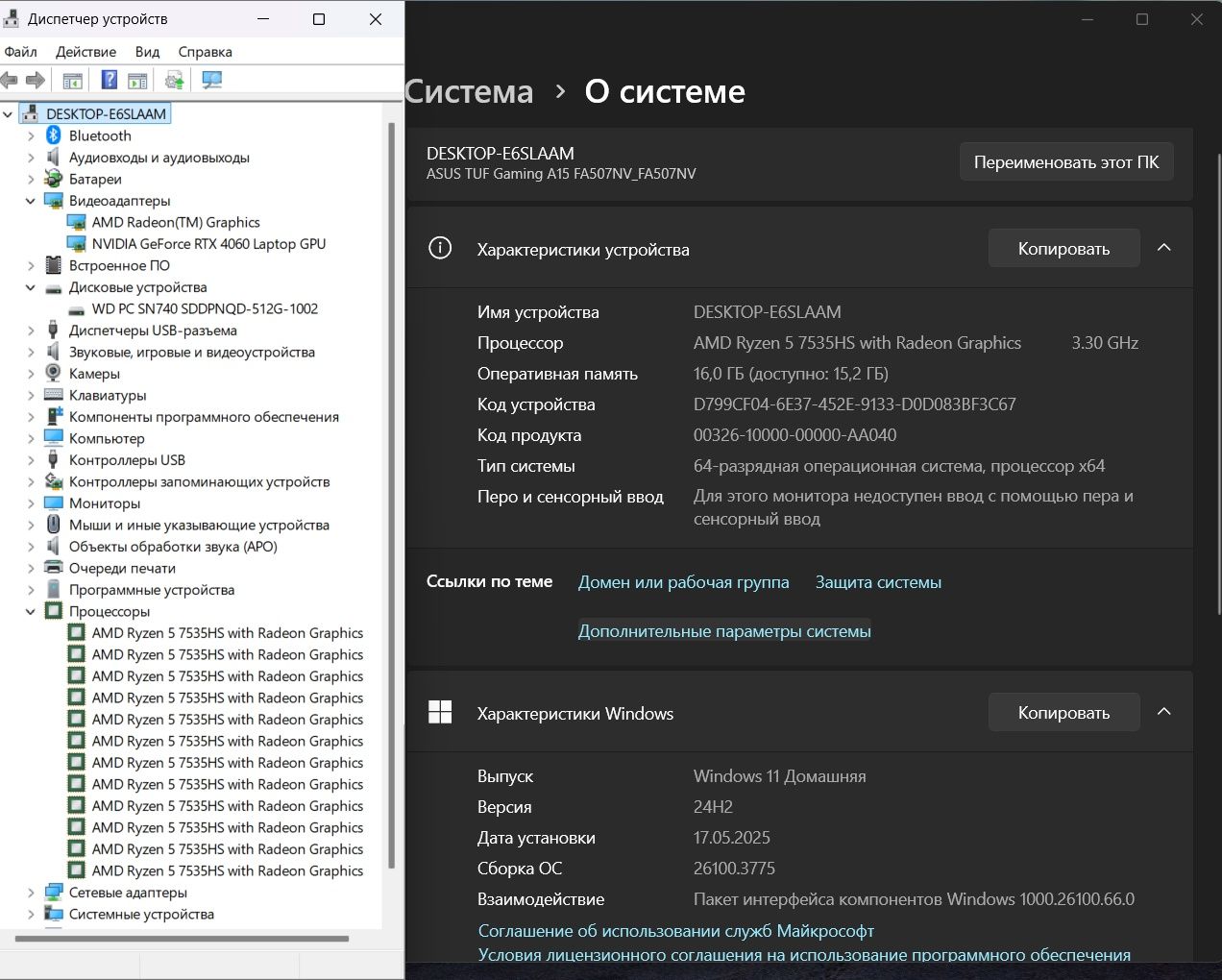Screen dimensions: 1222x980
Task: Maximize the Device Manager window
Action: 319,19
